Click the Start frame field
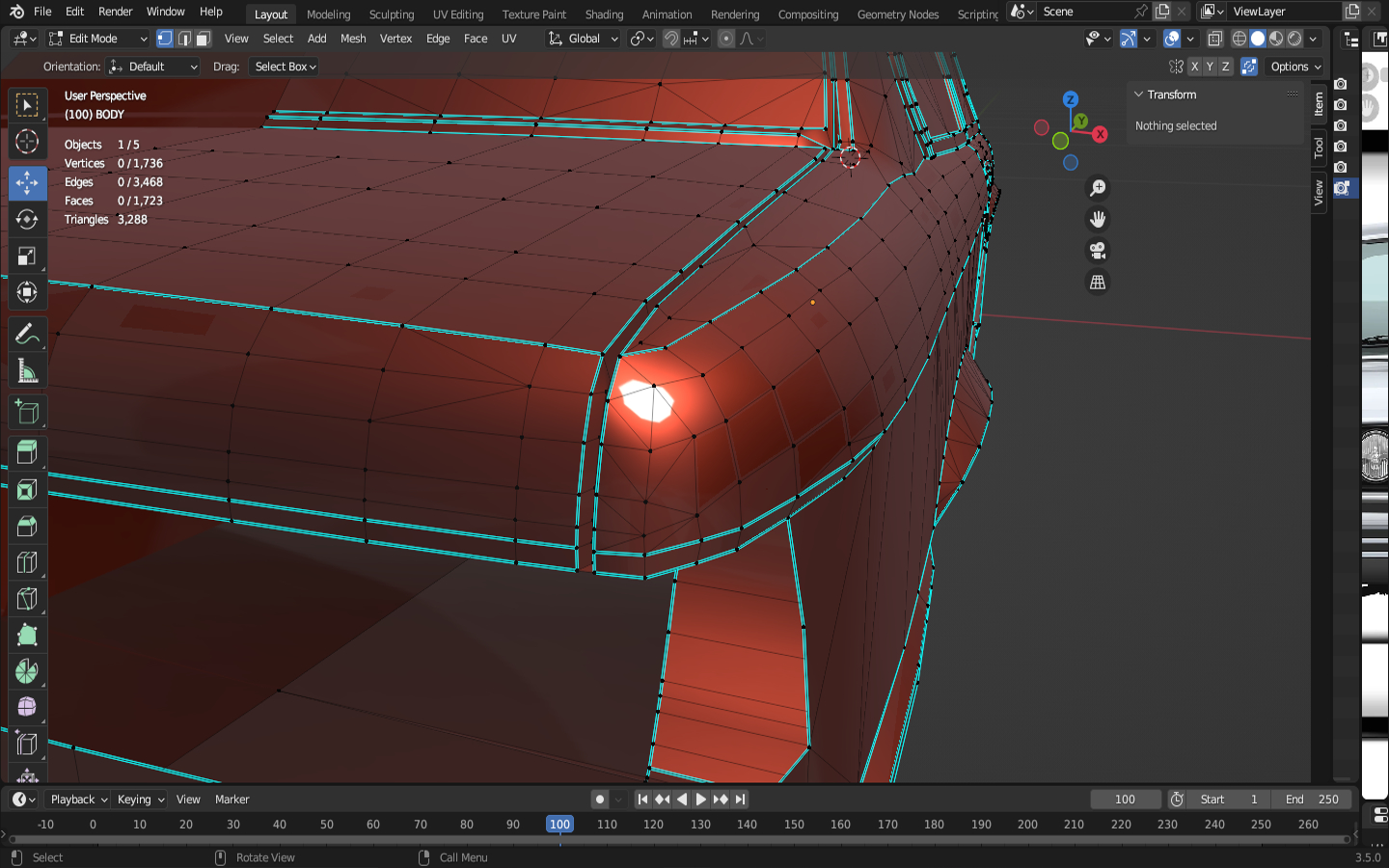This screenshot has width=1389, height=868. 1229,800
